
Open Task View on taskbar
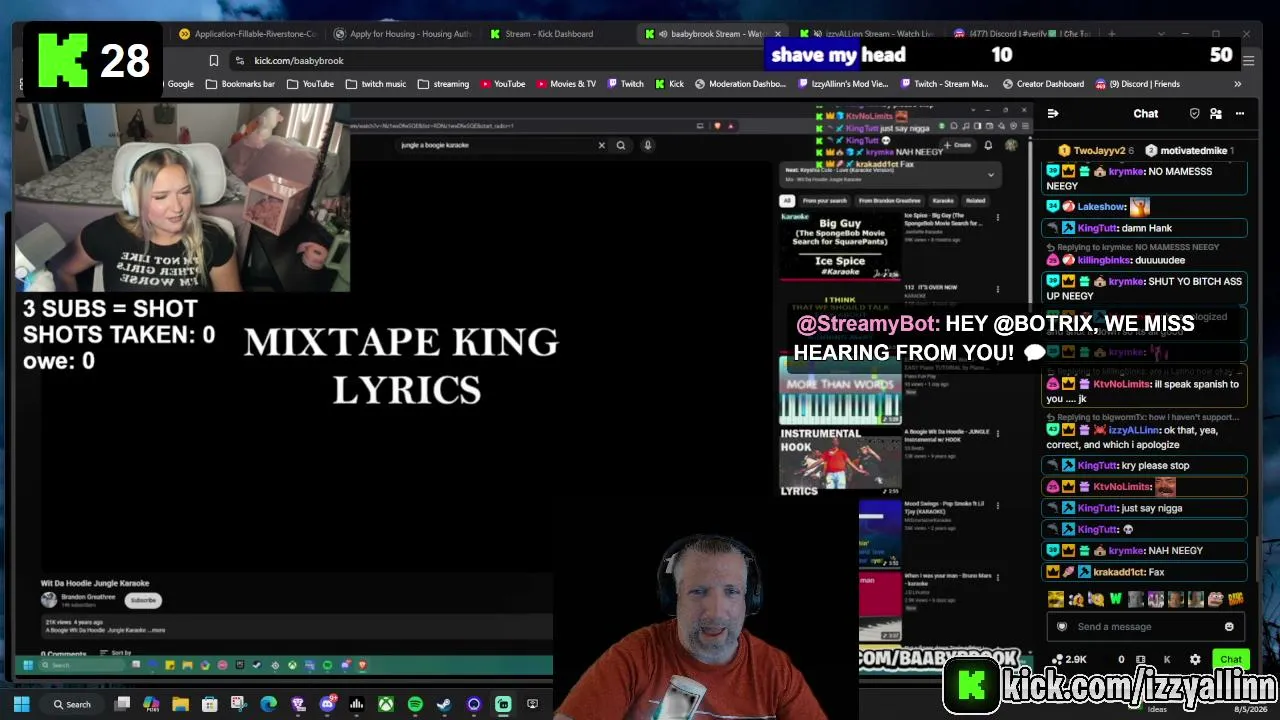(122, 704)
